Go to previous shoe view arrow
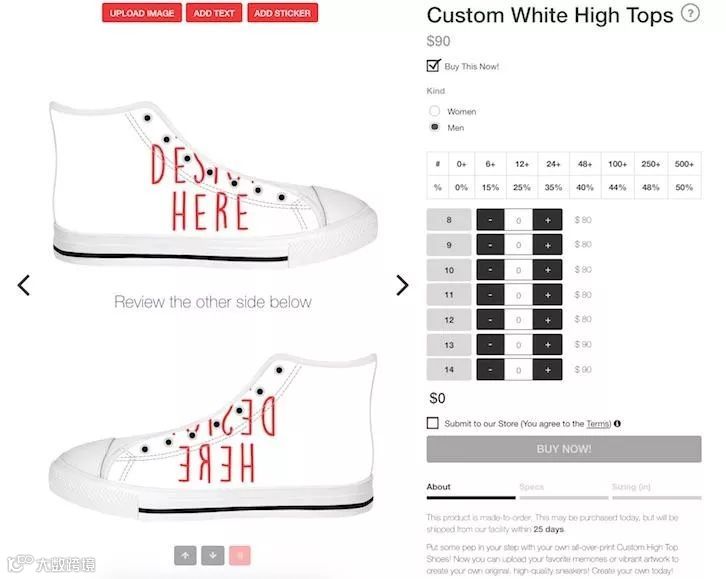Image resolution: width=726 pixels, height=579 pixels. 24,285
